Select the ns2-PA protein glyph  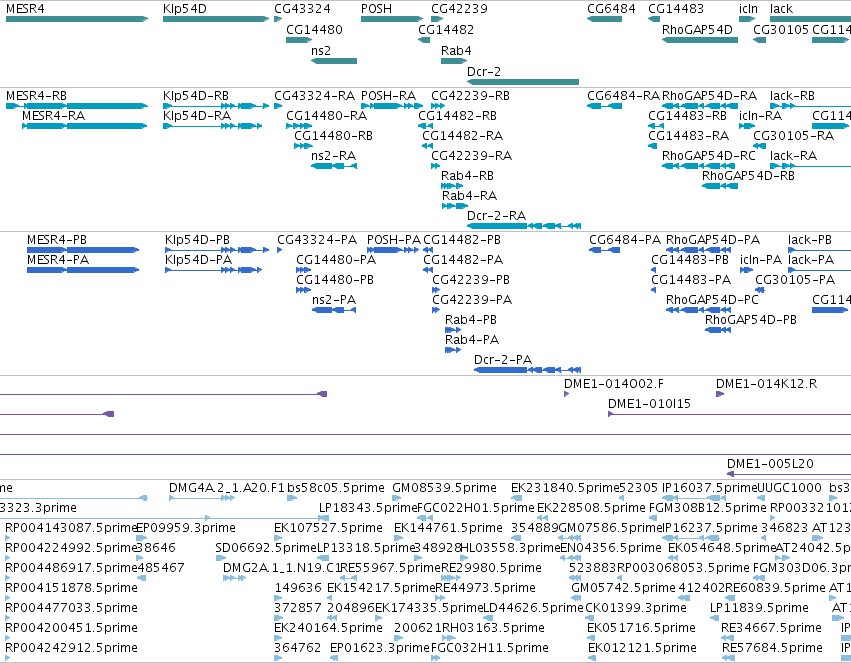point(334,310)
